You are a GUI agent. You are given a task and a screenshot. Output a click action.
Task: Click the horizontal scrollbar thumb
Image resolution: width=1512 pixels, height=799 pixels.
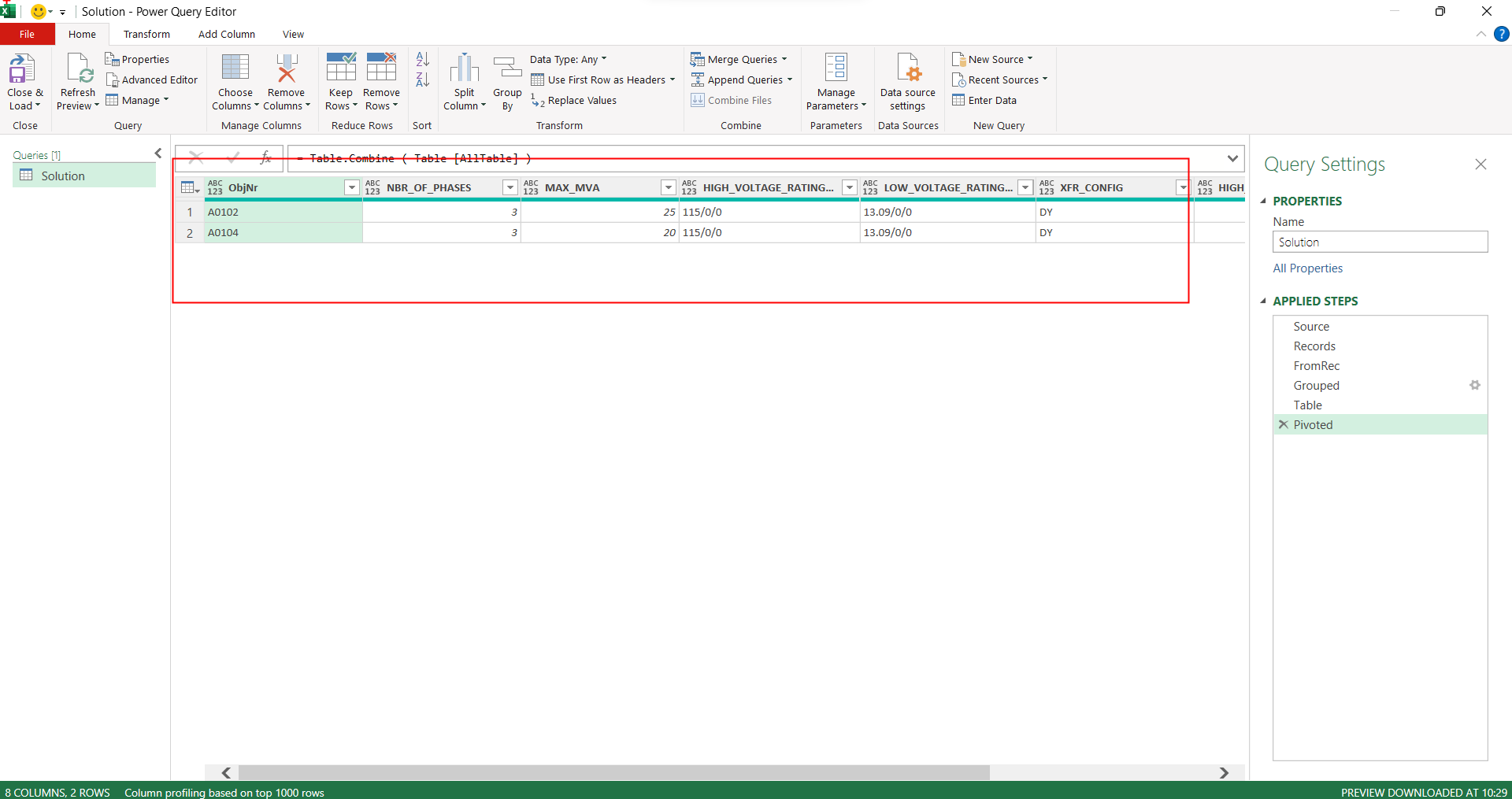(613, 772)
